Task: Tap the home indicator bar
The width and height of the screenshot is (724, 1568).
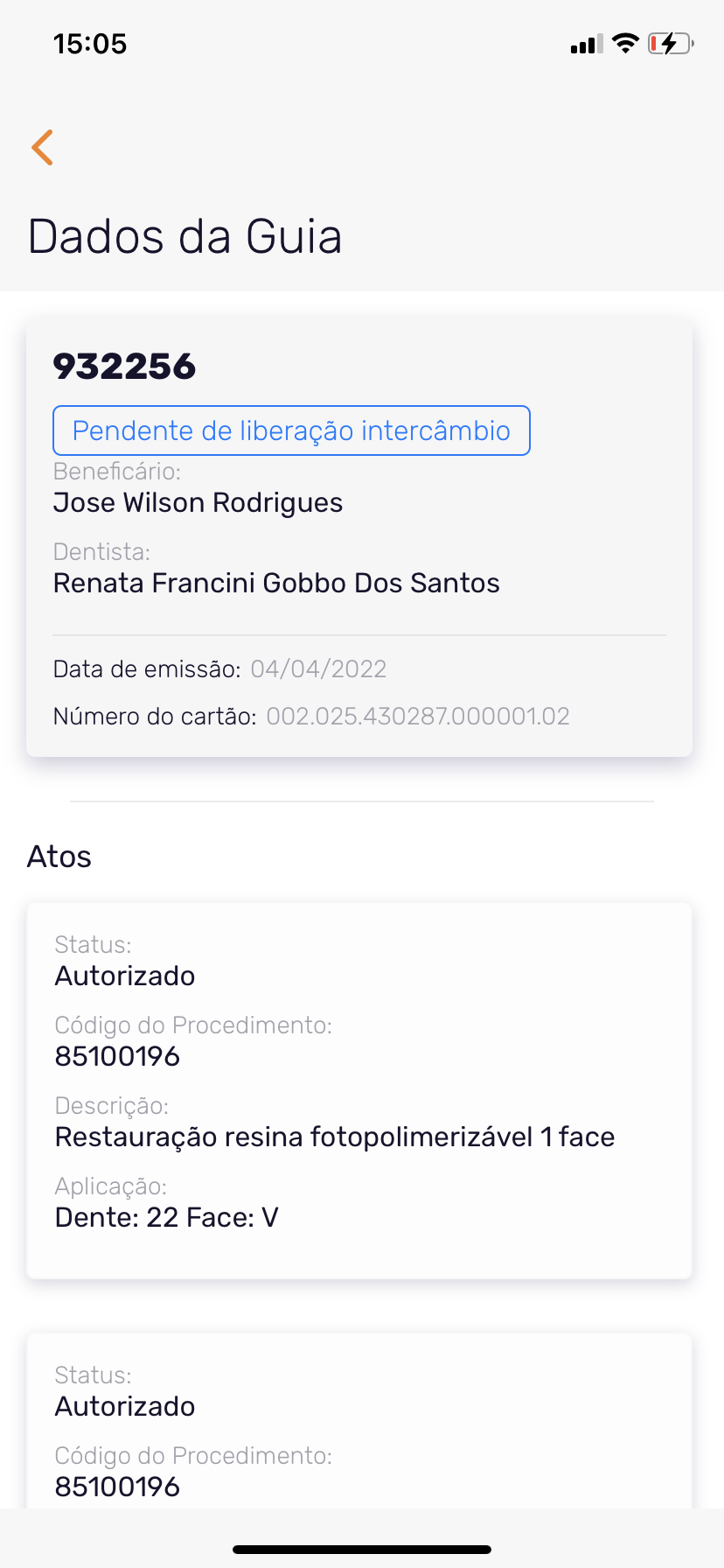Action: point(362,1550)
